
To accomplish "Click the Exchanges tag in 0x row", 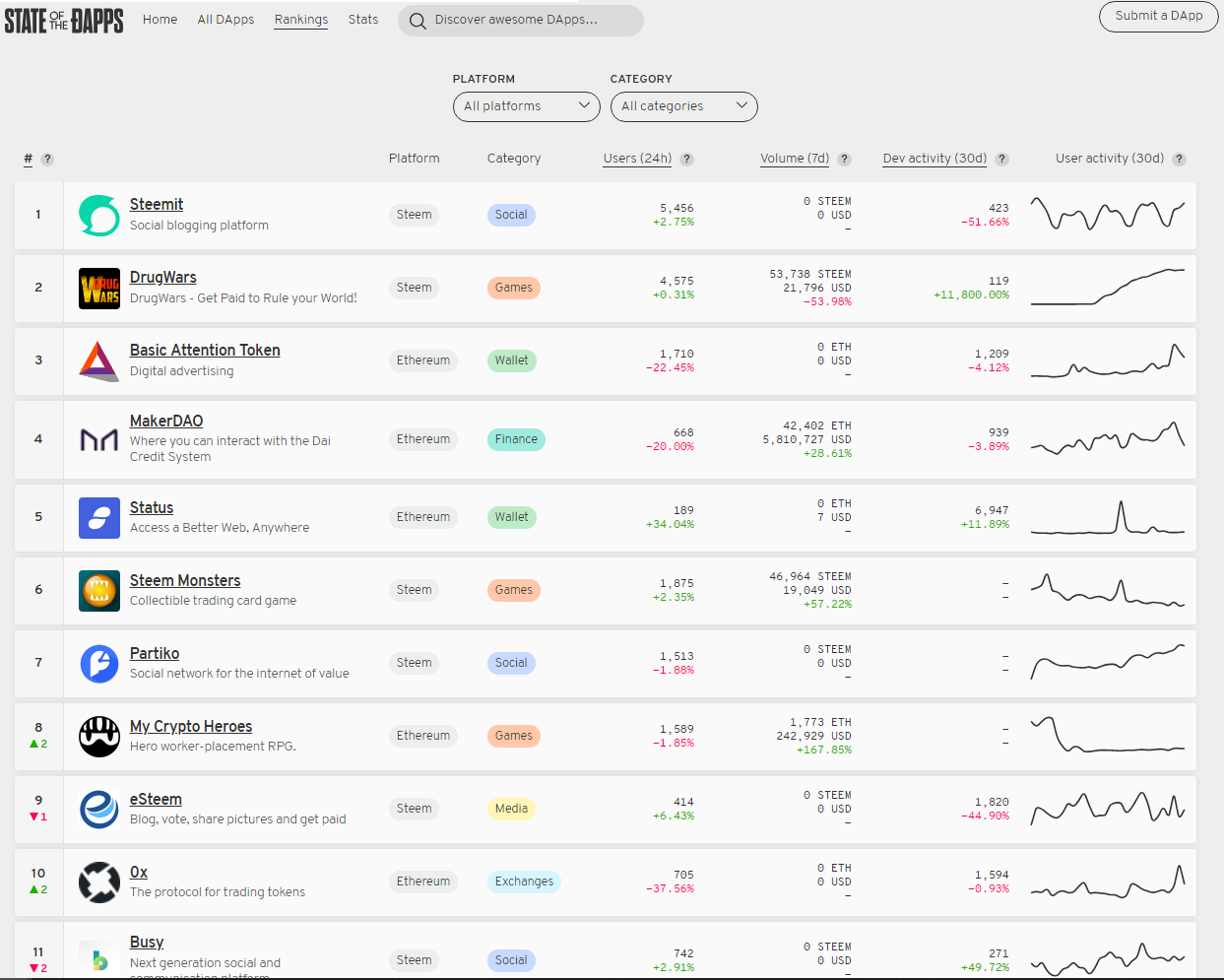I will [524, 882].
